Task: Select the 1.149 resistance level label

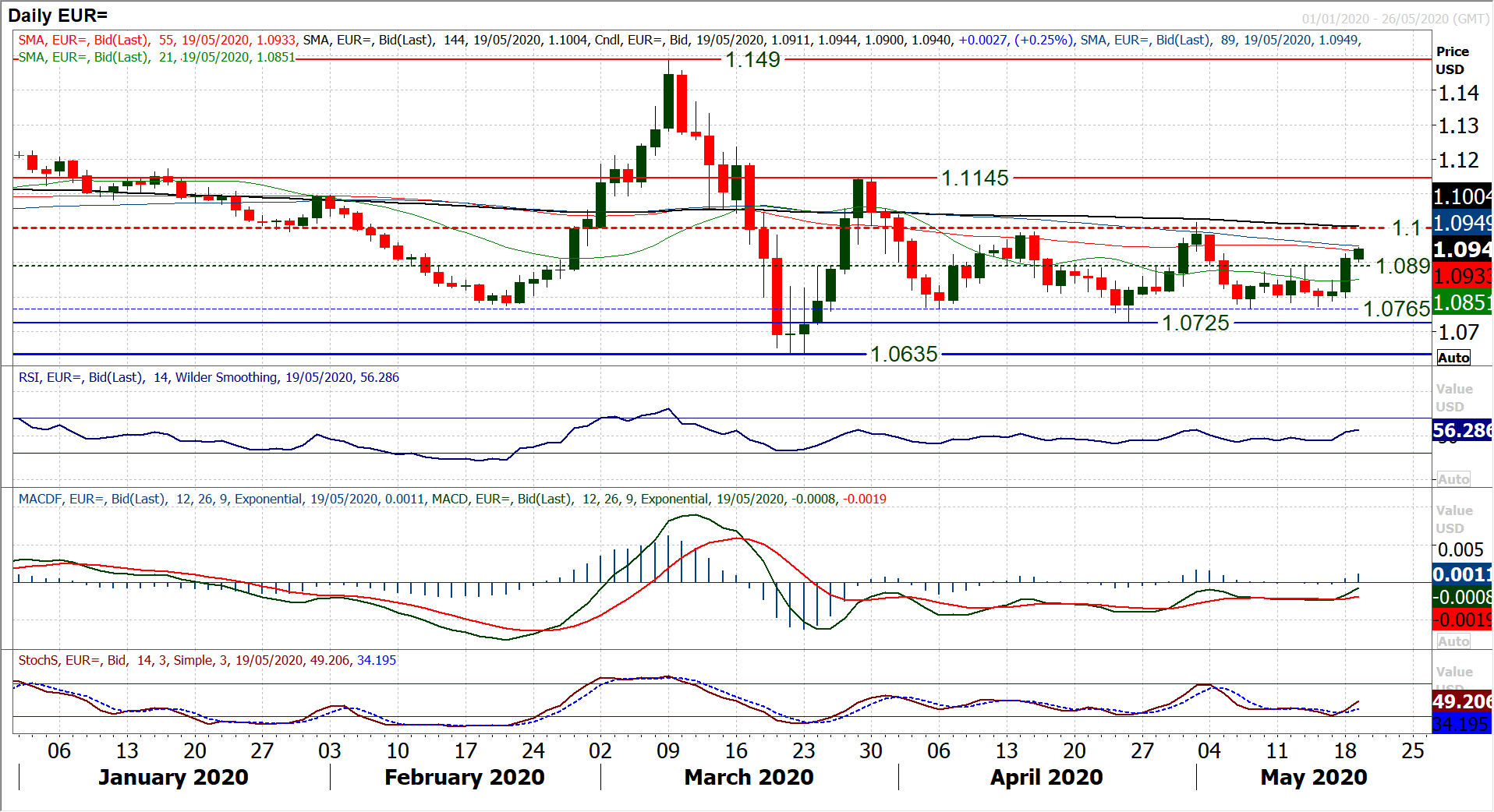Action: coord(752,59)
